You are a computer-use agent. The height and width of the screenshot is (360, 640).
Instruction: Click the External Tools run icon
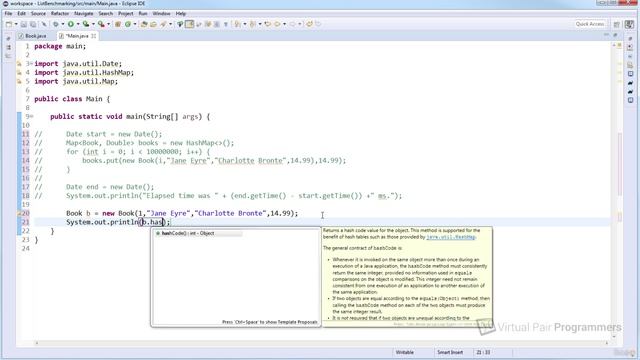(101, 24)
